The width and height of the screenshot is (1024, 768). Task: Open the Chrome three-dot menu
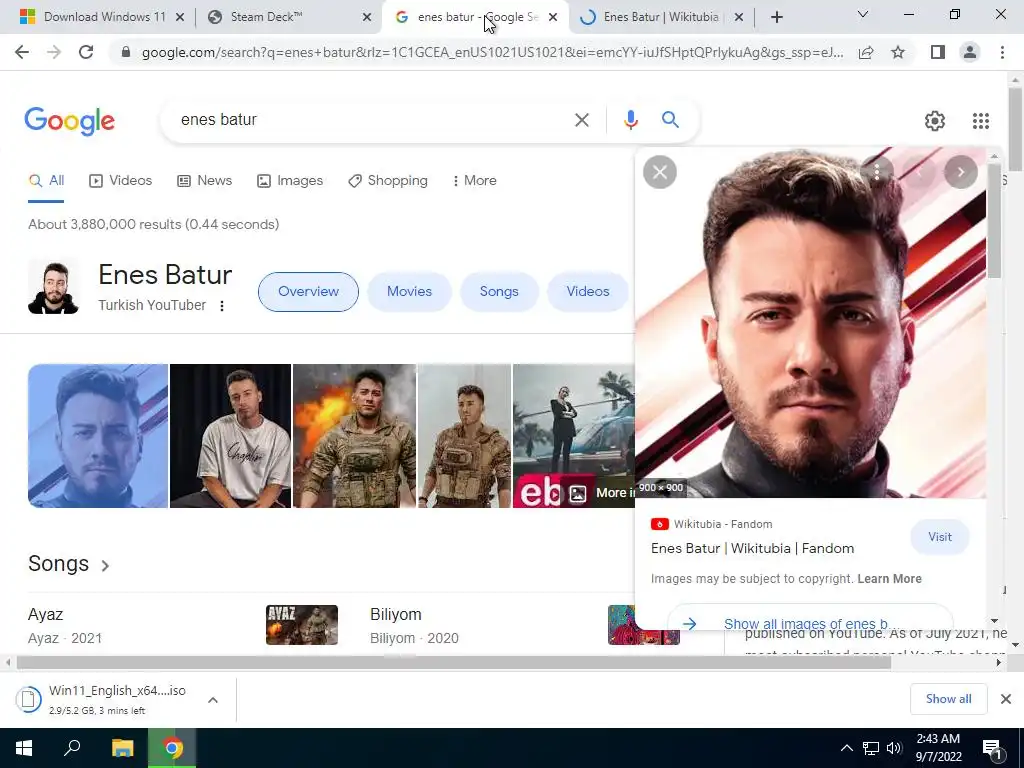[x=1002, y=52]
